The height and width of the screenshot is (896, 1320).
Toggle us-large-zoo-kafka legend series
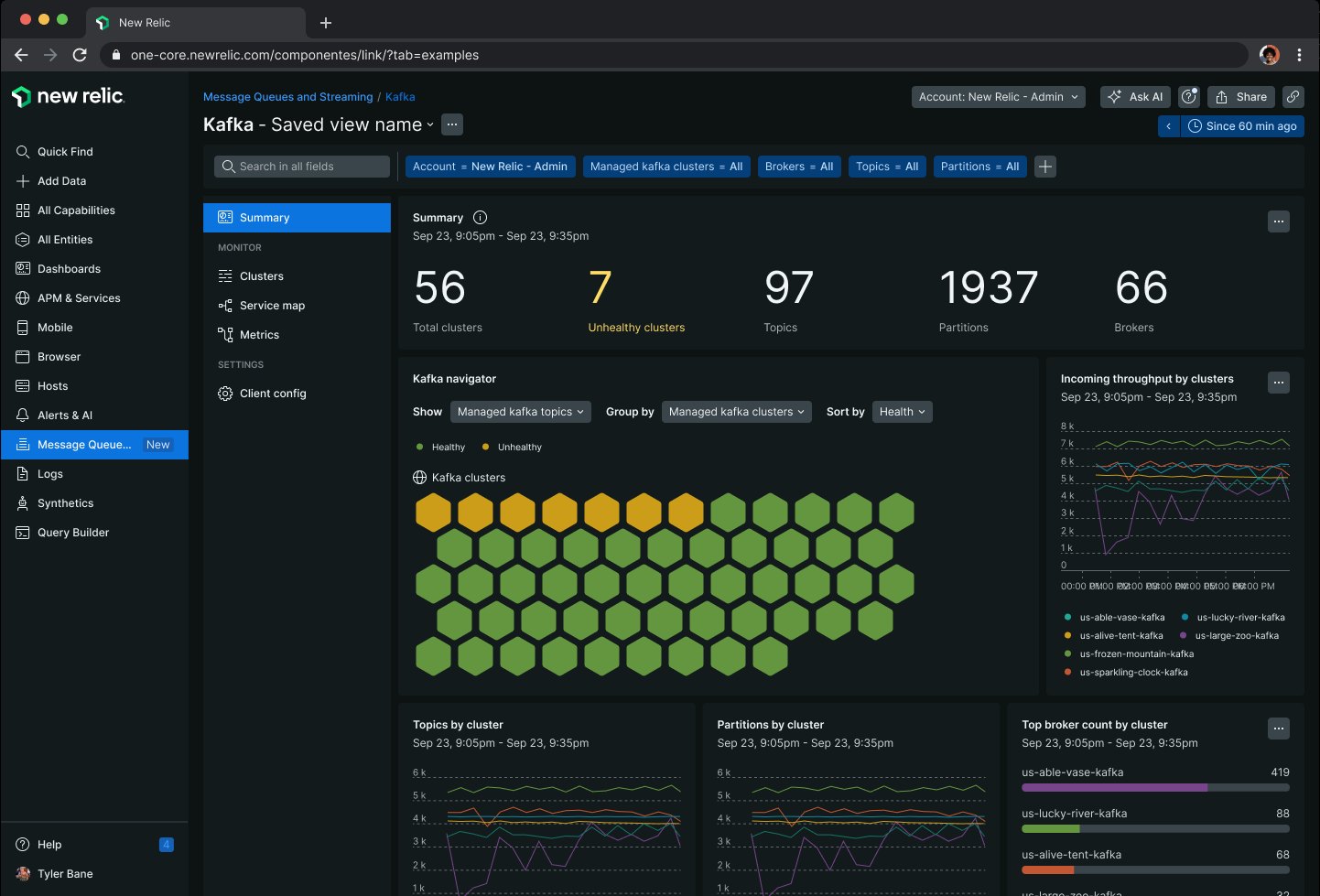point(1229,636)
